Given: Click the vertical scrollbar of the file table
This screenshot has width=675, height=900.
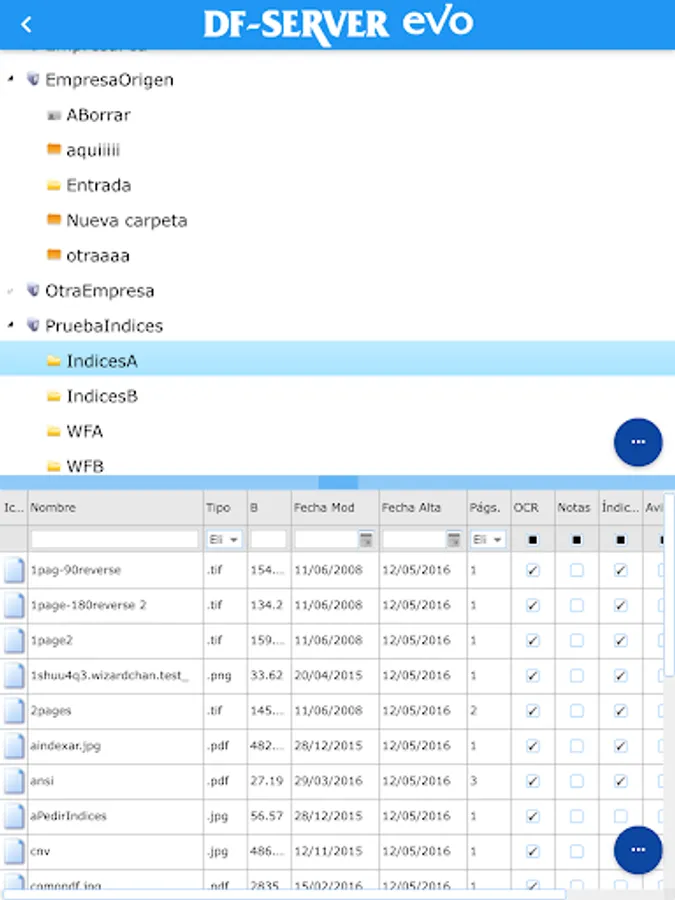Looking at the screenshot, I should pos(669,585).
